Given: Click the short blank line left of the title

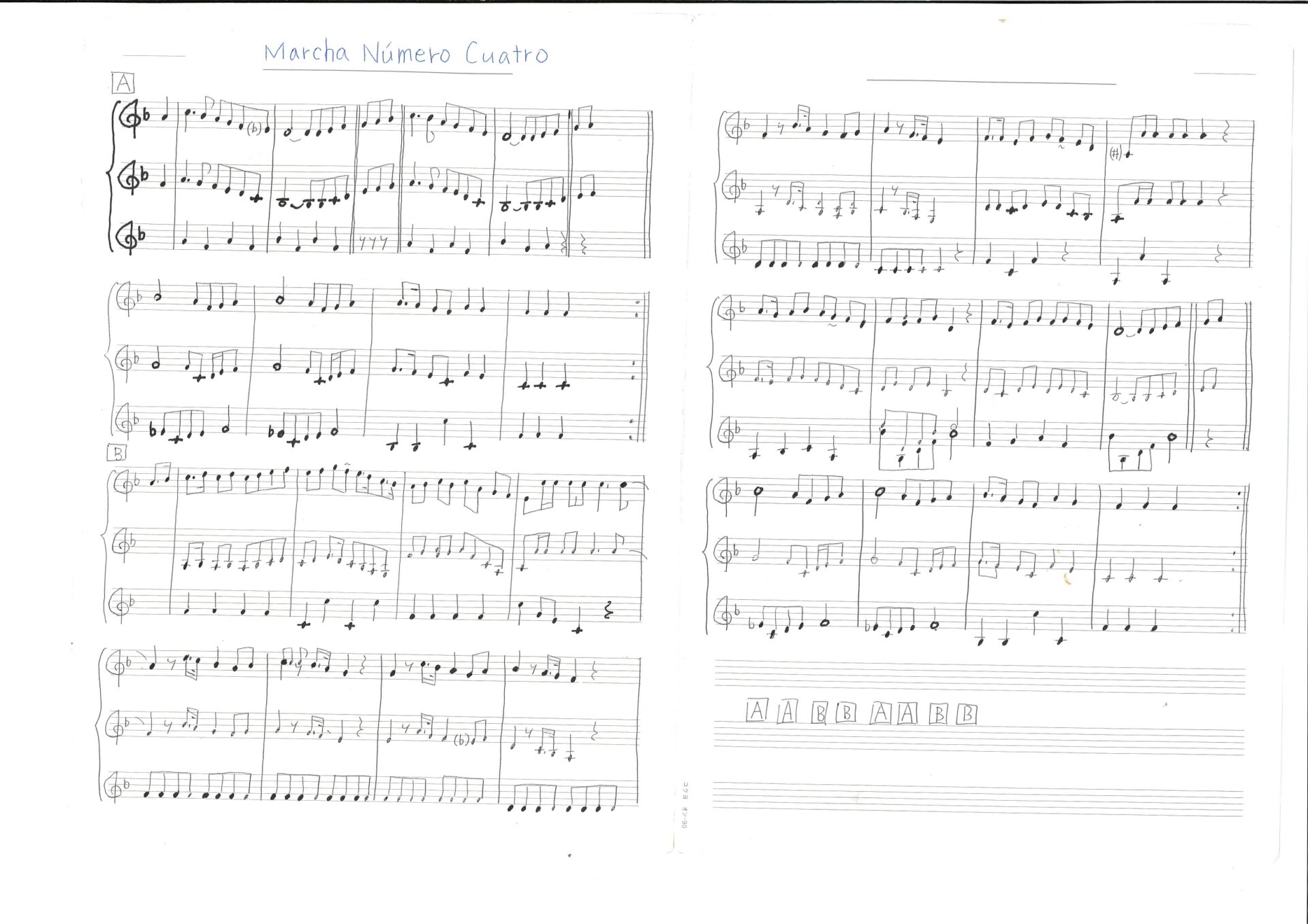Looking at the screenshot, I should coord(154,56).
